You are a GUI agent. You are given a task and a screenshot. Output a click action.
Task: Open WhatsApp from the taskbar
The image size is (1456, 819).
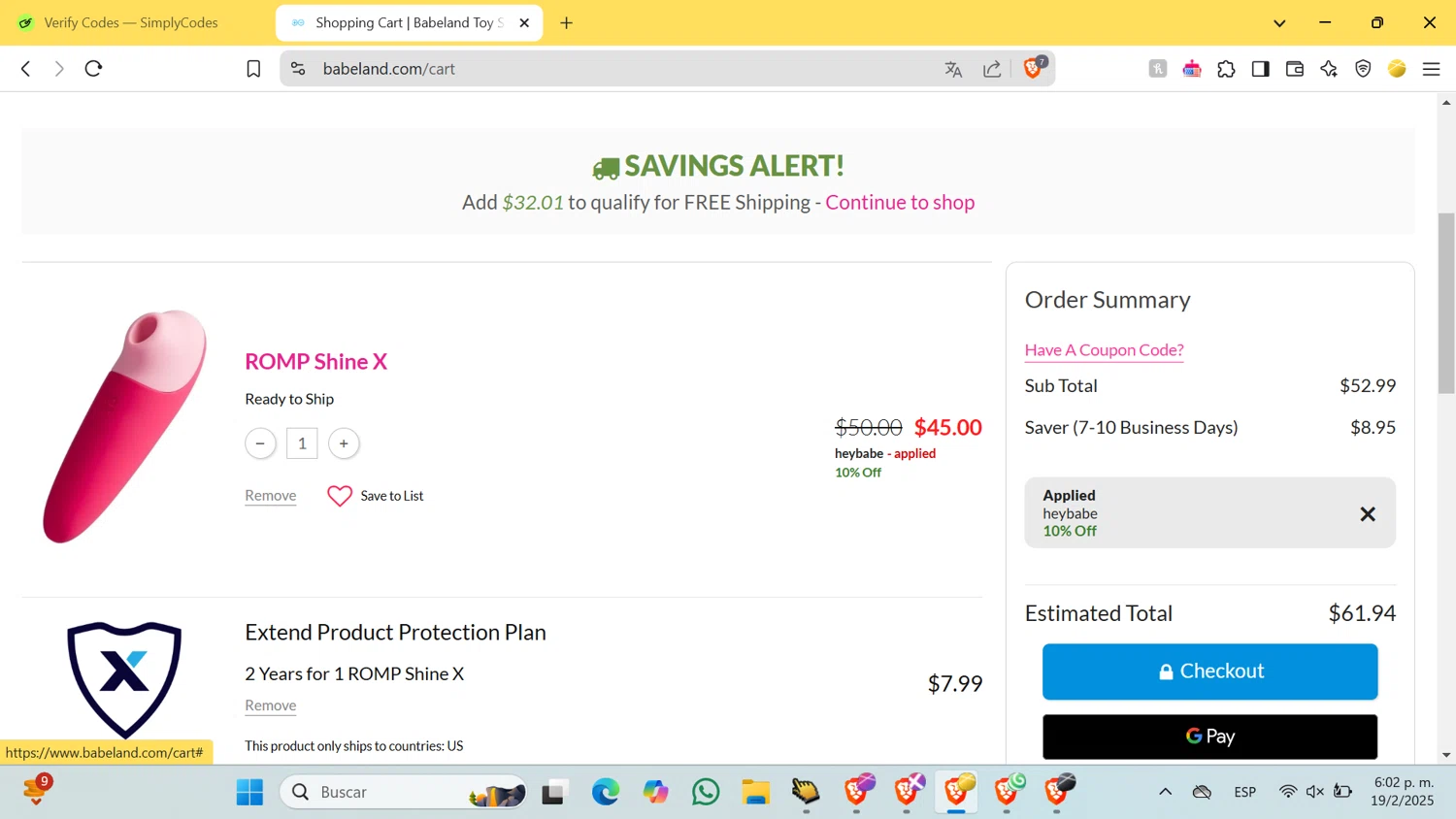pos(706,792)
